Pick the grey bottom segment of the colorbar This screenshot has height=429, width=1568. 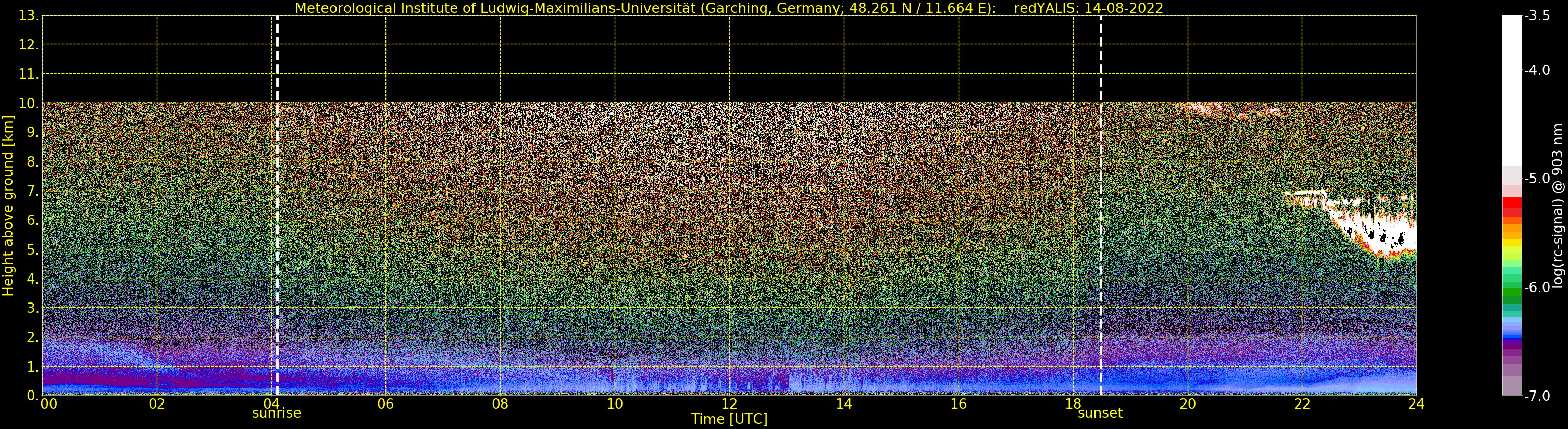click(x=1512, y=386)
